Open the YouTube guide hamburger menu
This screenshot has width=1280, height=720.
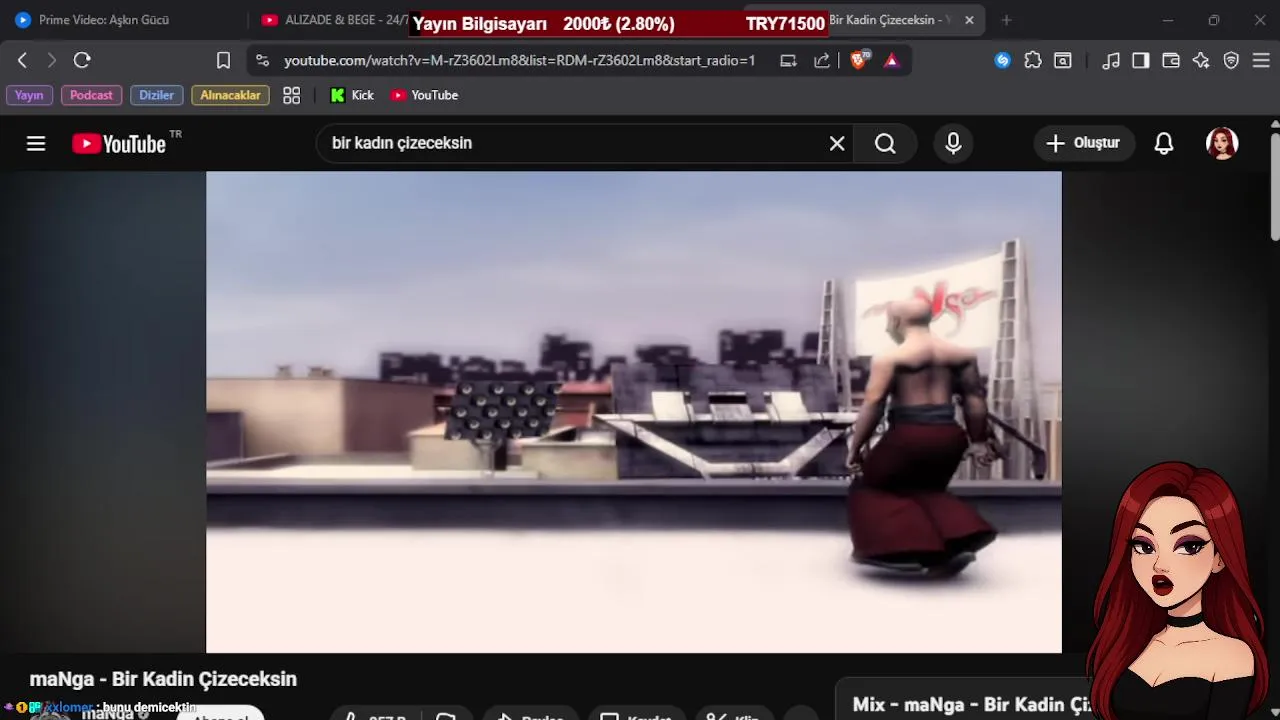pyautogui.click(x=36, y=143)
